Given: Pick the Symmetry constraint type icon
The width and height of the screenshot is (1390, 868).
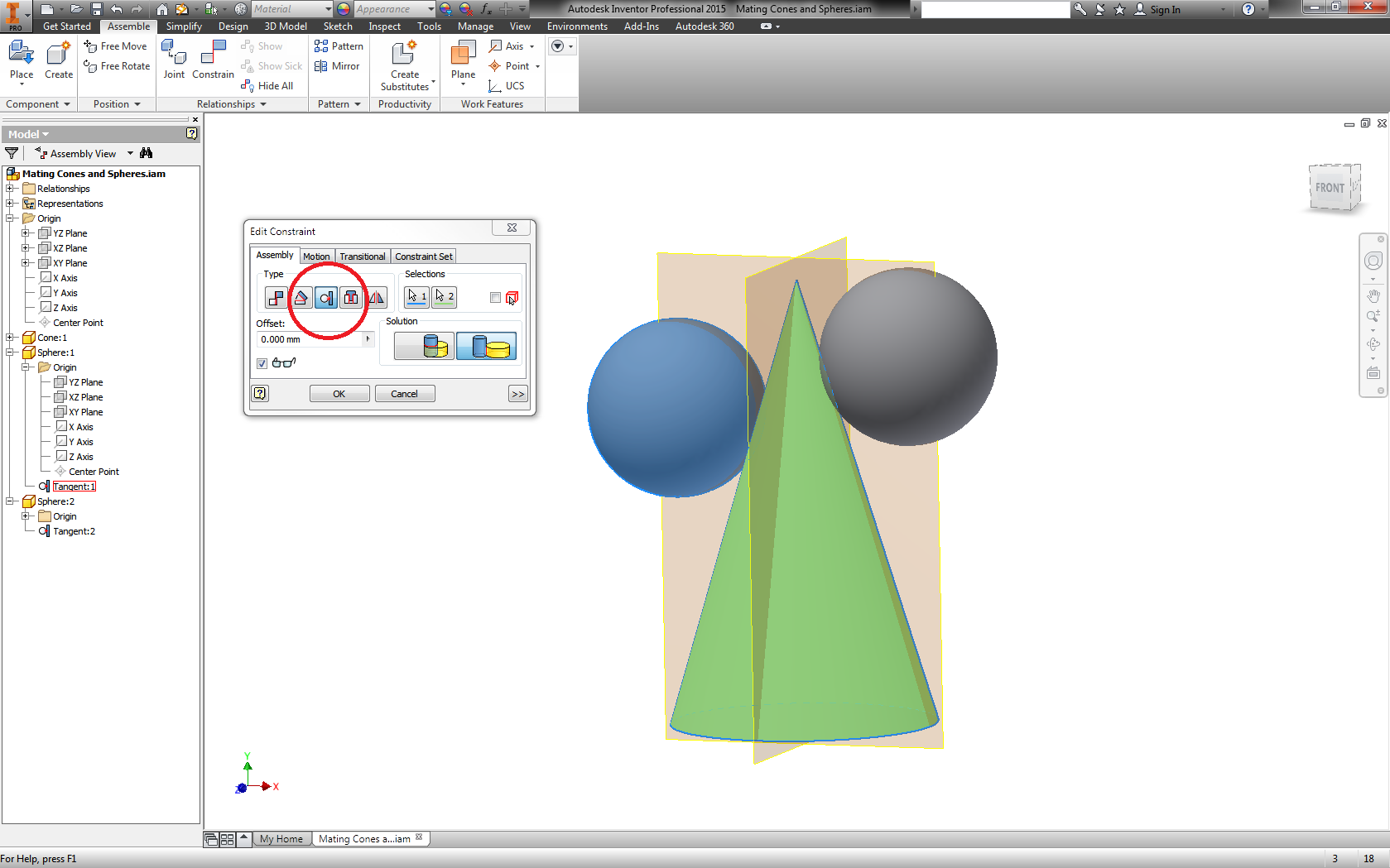Looking at the screenshot, I should (376, 297).
